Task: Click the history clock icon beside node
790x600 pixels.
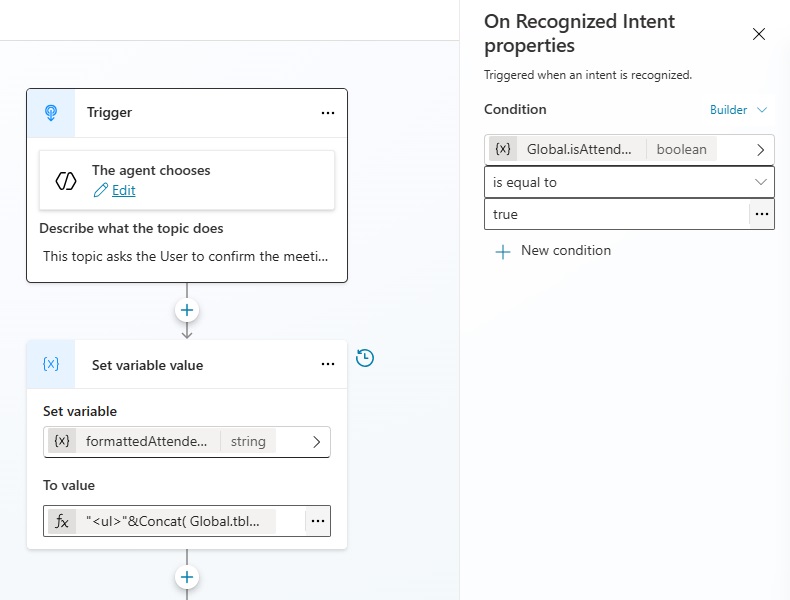Action: click(x=365, y=358)
